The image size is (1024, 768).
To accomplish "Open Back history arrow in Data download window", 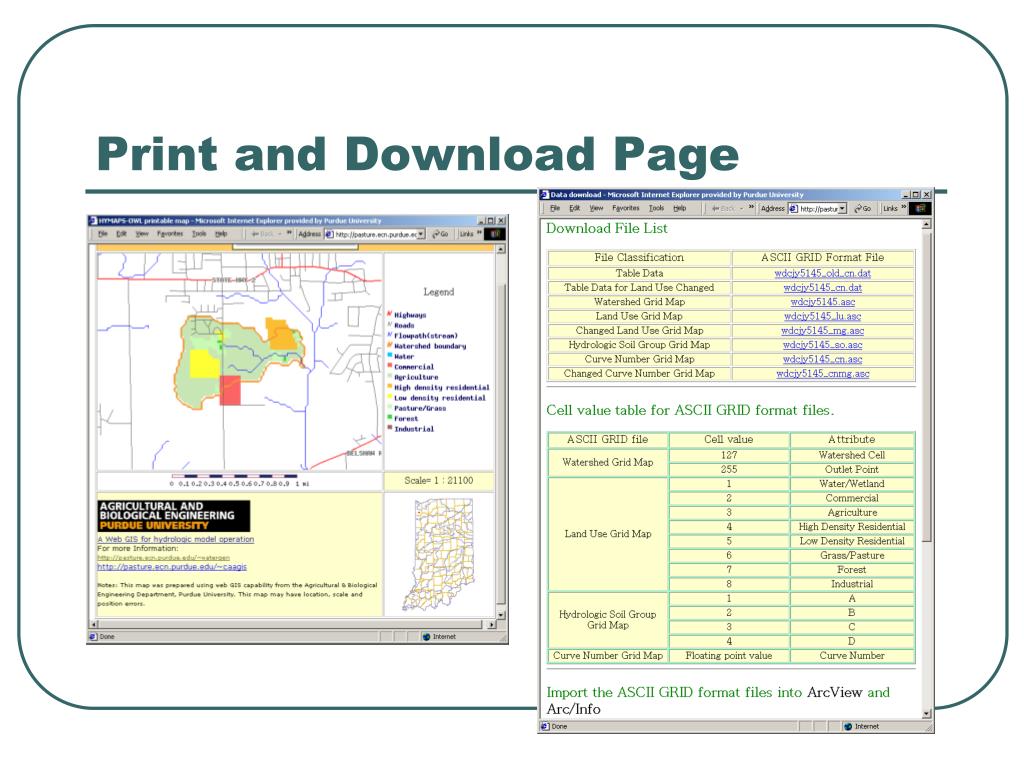I will [741, 208].
